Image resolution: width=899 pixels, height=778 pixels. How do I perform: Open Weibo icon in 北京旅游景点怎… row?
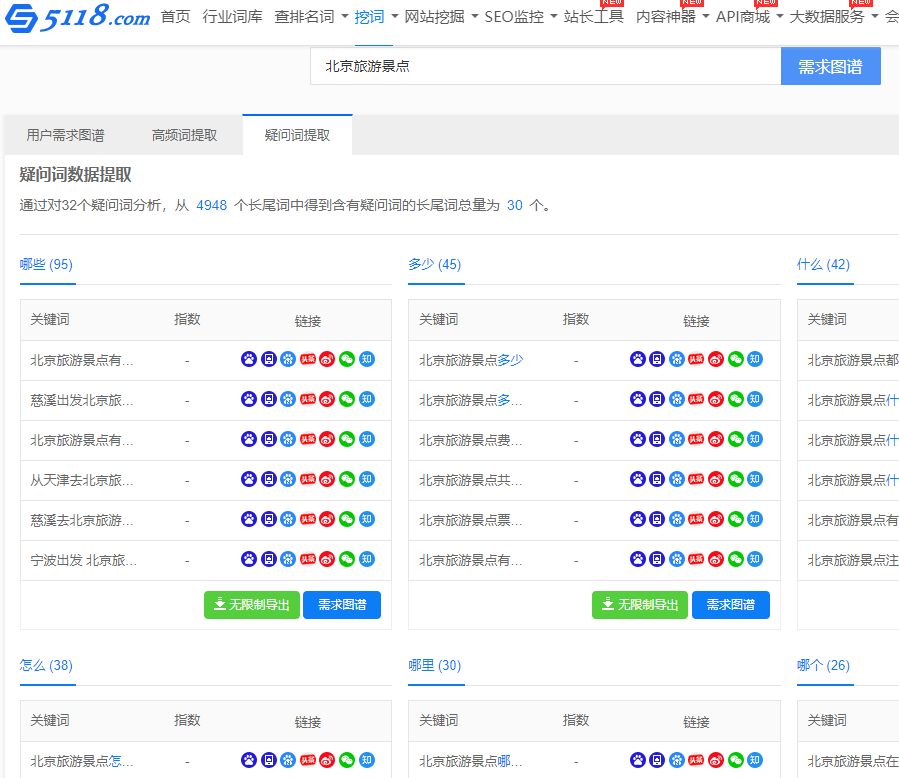coord(327,760)
